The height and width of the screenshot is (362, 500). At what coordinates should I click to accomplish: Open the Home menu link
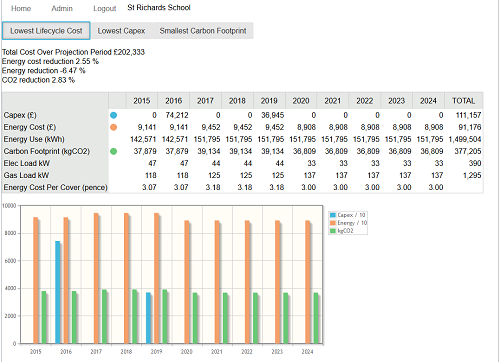click(21, 8)
